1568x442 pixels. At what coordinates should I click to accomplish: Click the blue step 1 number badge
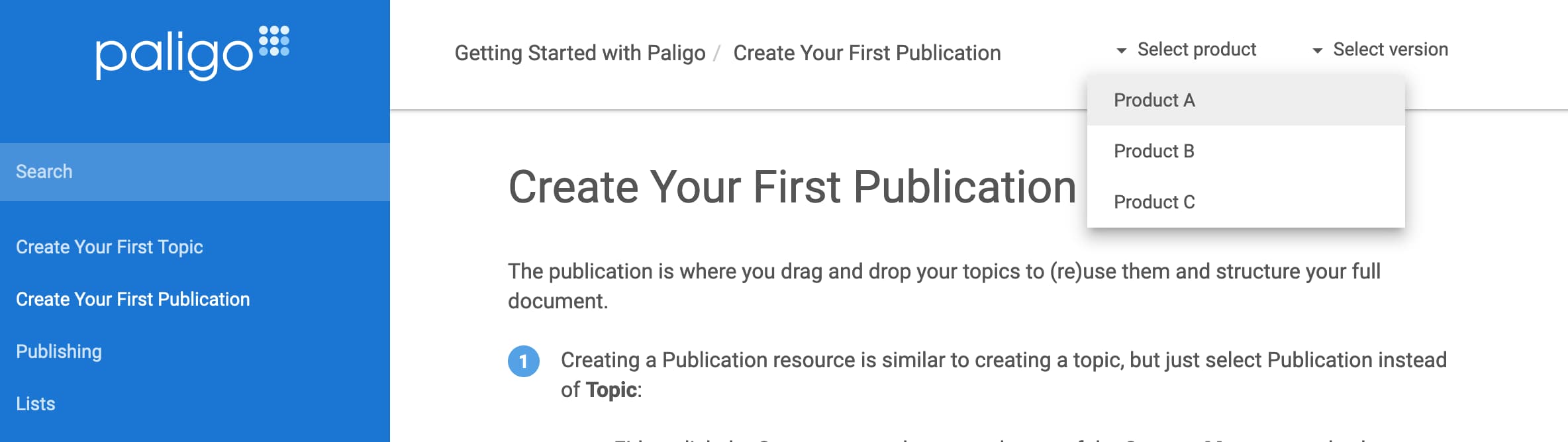(x=523, y=361)
